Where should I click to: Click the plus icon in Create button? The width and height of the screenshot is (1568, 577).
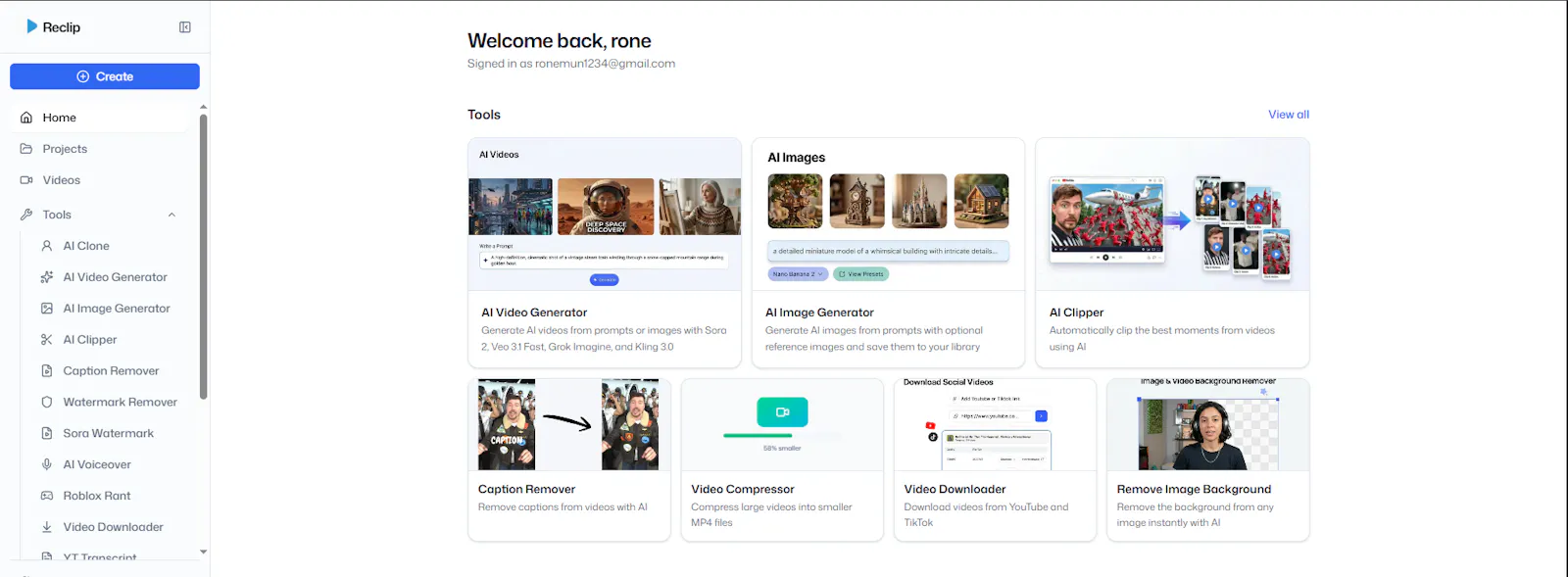coord(83,76)
